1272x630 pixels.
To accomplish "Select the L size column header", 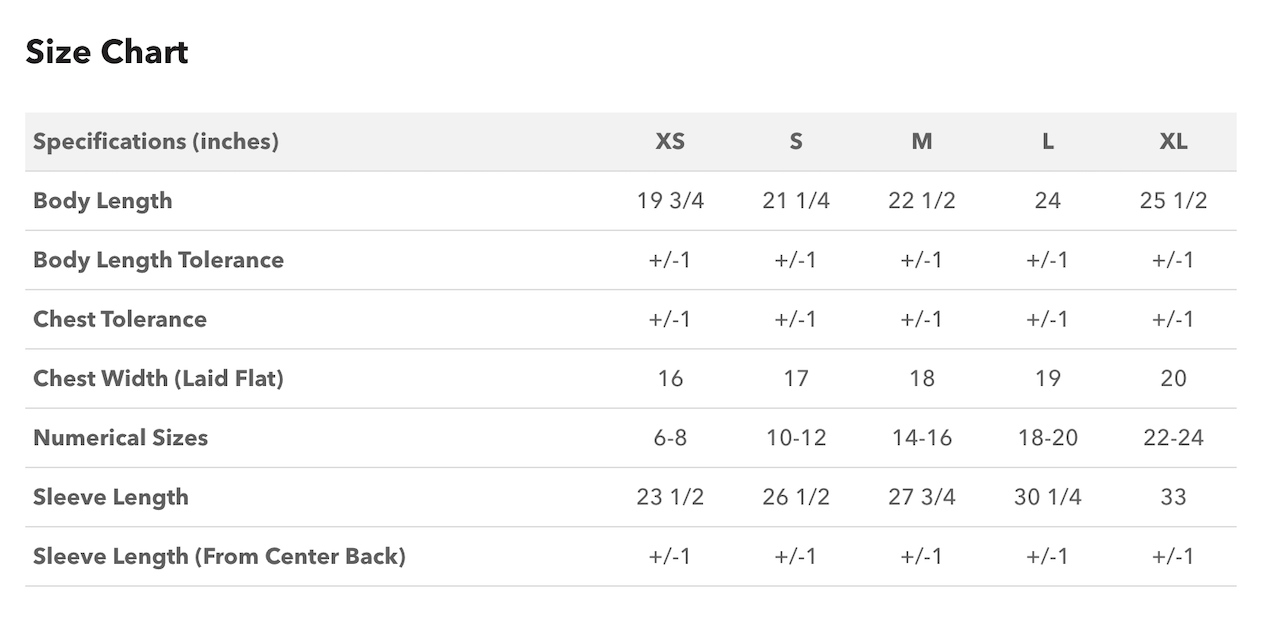I will 1047,141.
